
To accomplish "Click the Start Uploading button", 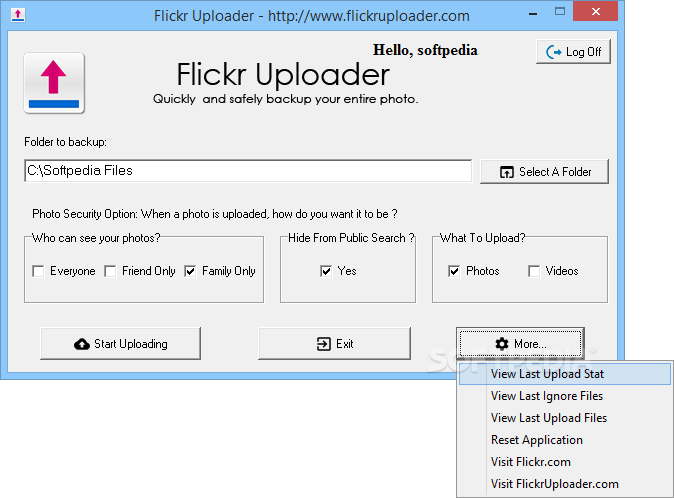I will point(120,343).
